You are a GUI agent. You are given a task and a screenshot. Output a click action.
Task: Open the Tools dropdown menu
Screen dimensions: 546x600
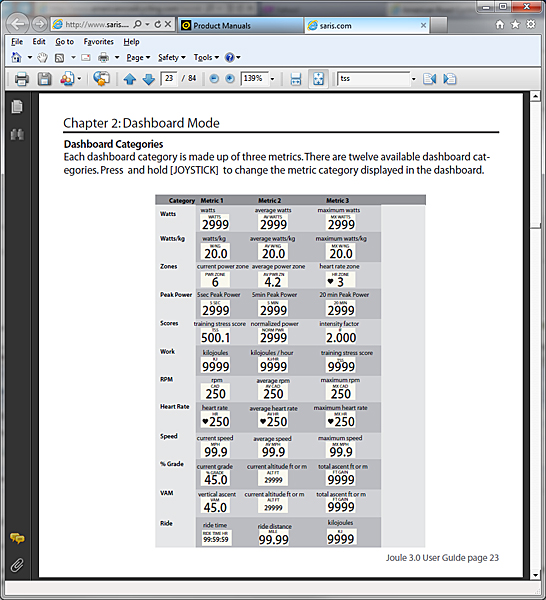click(x=206, y=57)
